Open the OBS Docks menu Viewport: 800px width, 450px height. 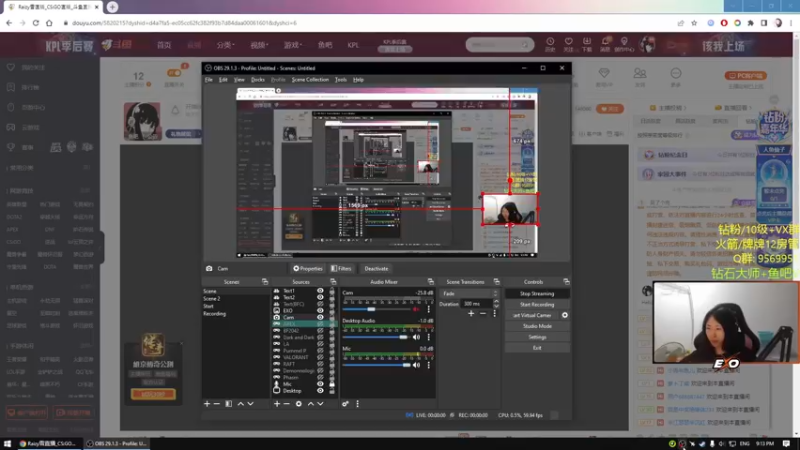pos(258,80)
